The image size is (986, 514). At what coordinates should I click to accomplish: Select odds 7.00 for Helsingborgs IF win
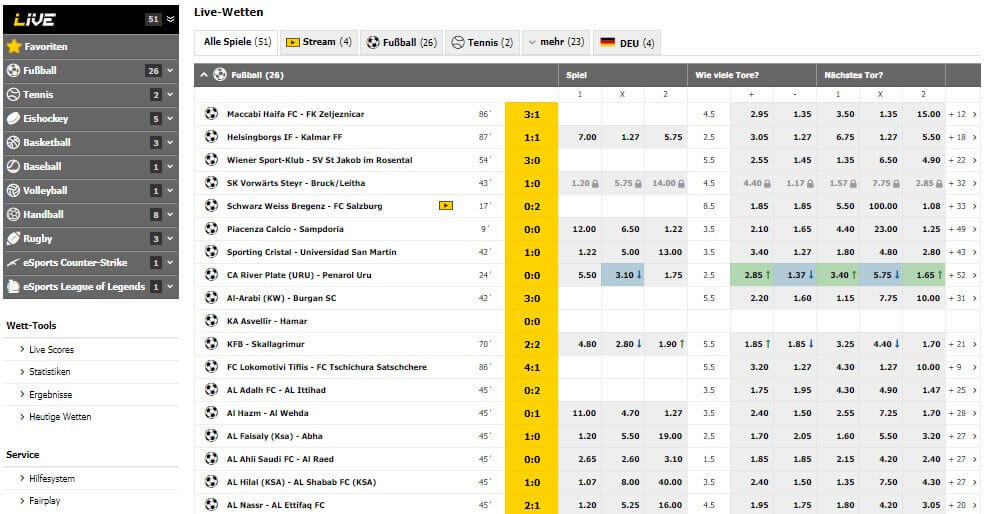(x=580, y=137)
